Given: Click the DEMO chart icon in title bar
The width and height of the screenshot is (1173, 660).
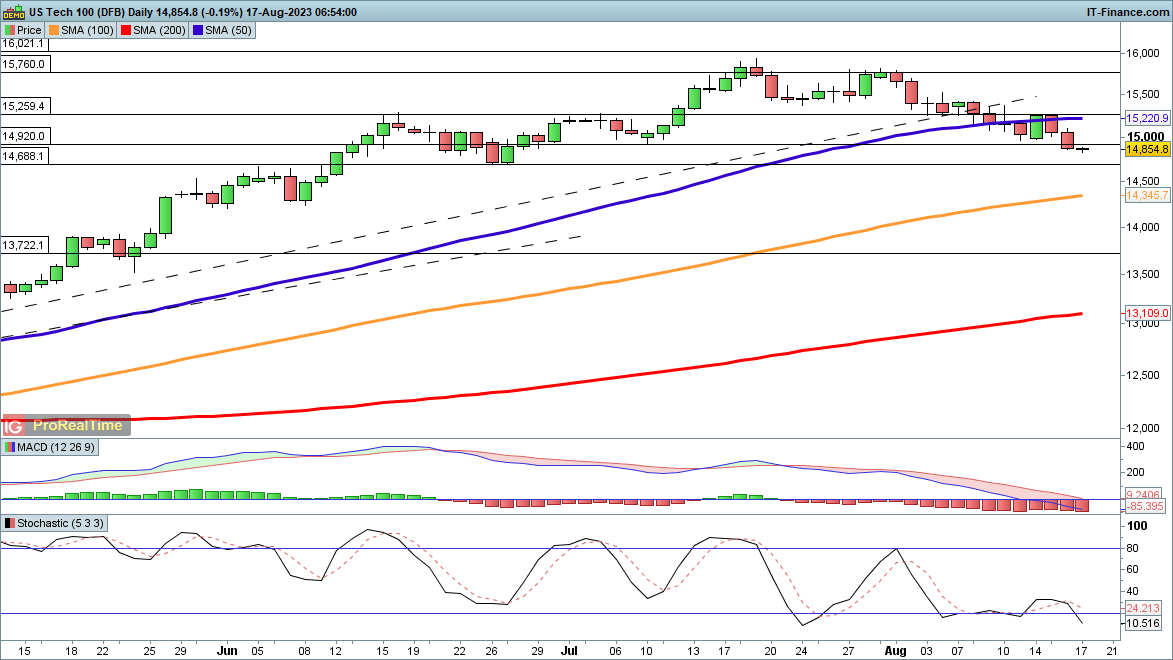Looking at the screenshot, I should pyautogui.click(x=13, y=12).
